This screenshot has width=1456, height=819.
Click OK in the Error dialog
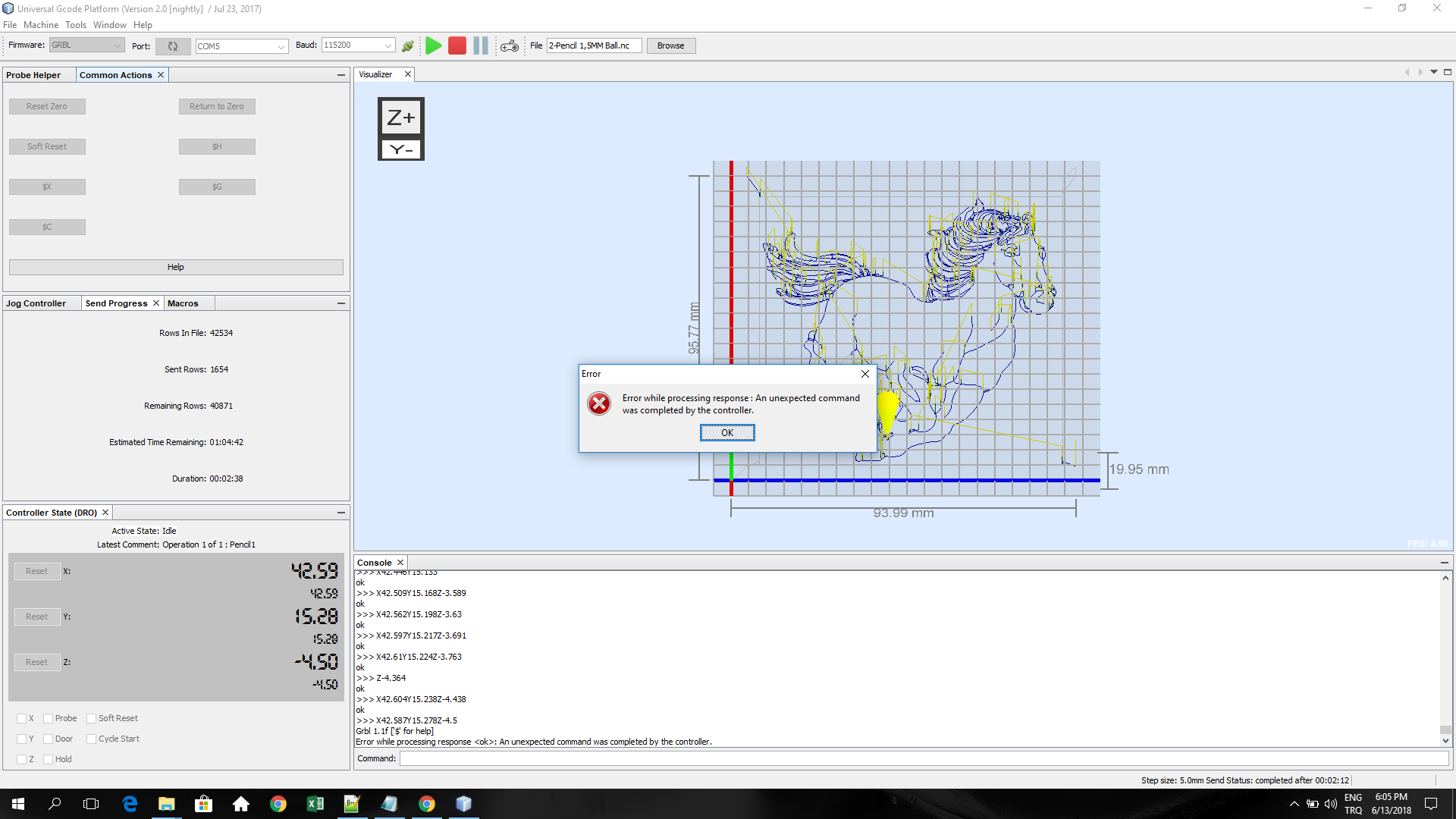pyautogui.click(x=727, y=433)
